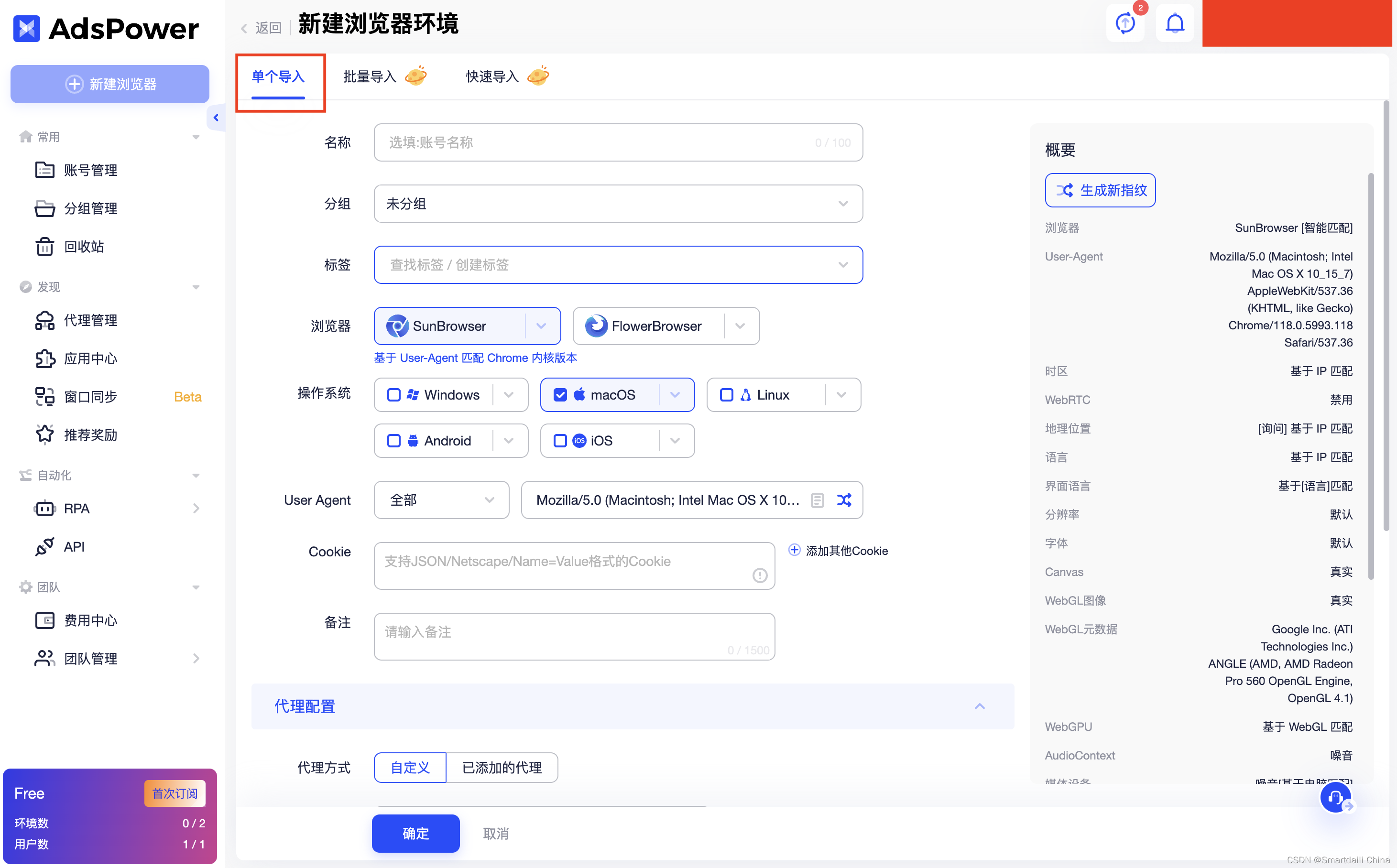Collapse sidebar using arrow handle
Image resolution: width=1397 pixels, height=868 pixels.
216,118
